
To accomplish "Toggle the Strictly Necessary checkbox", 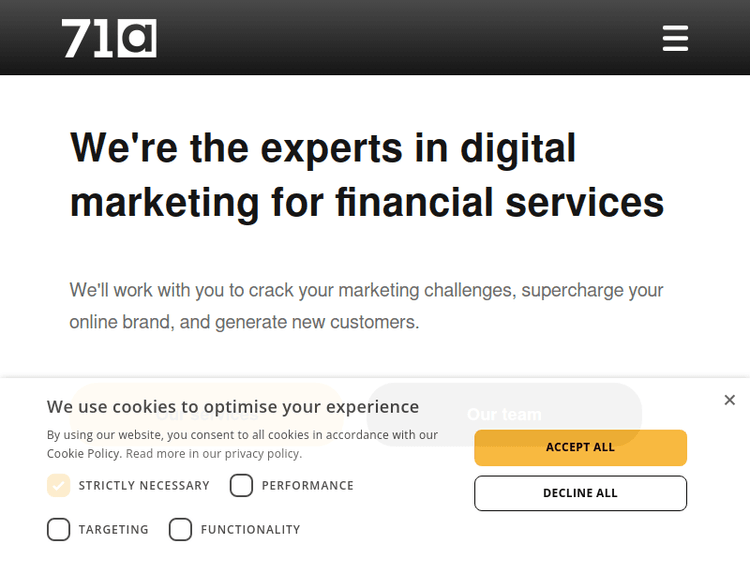I will click(x=59, y=486).
